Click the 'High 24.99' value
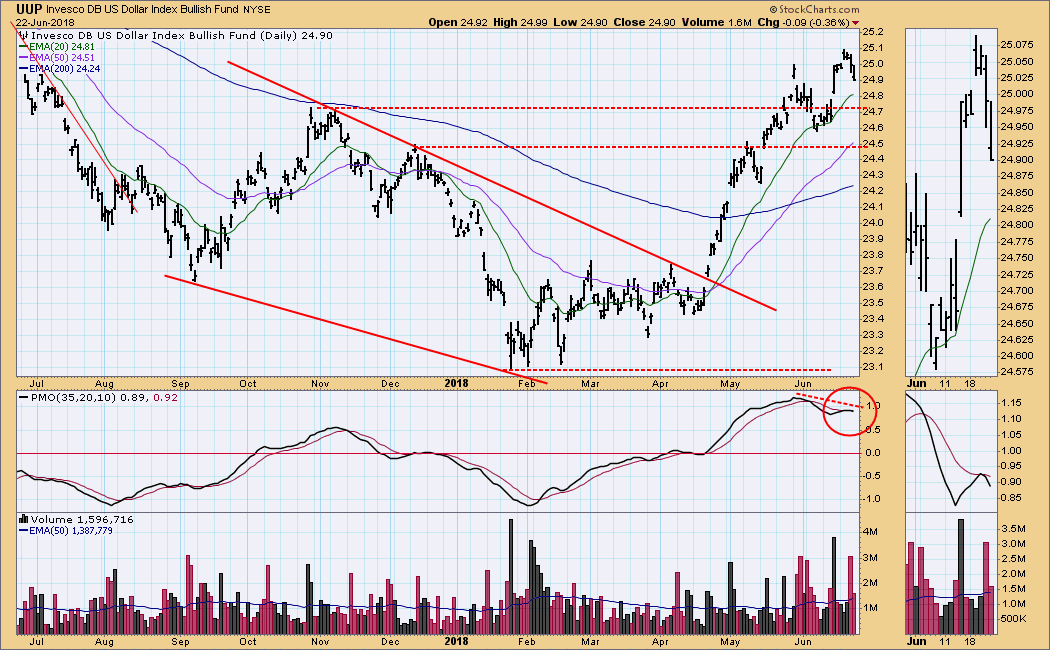This screenshot has width=1050, height=650. coord(520,22)
